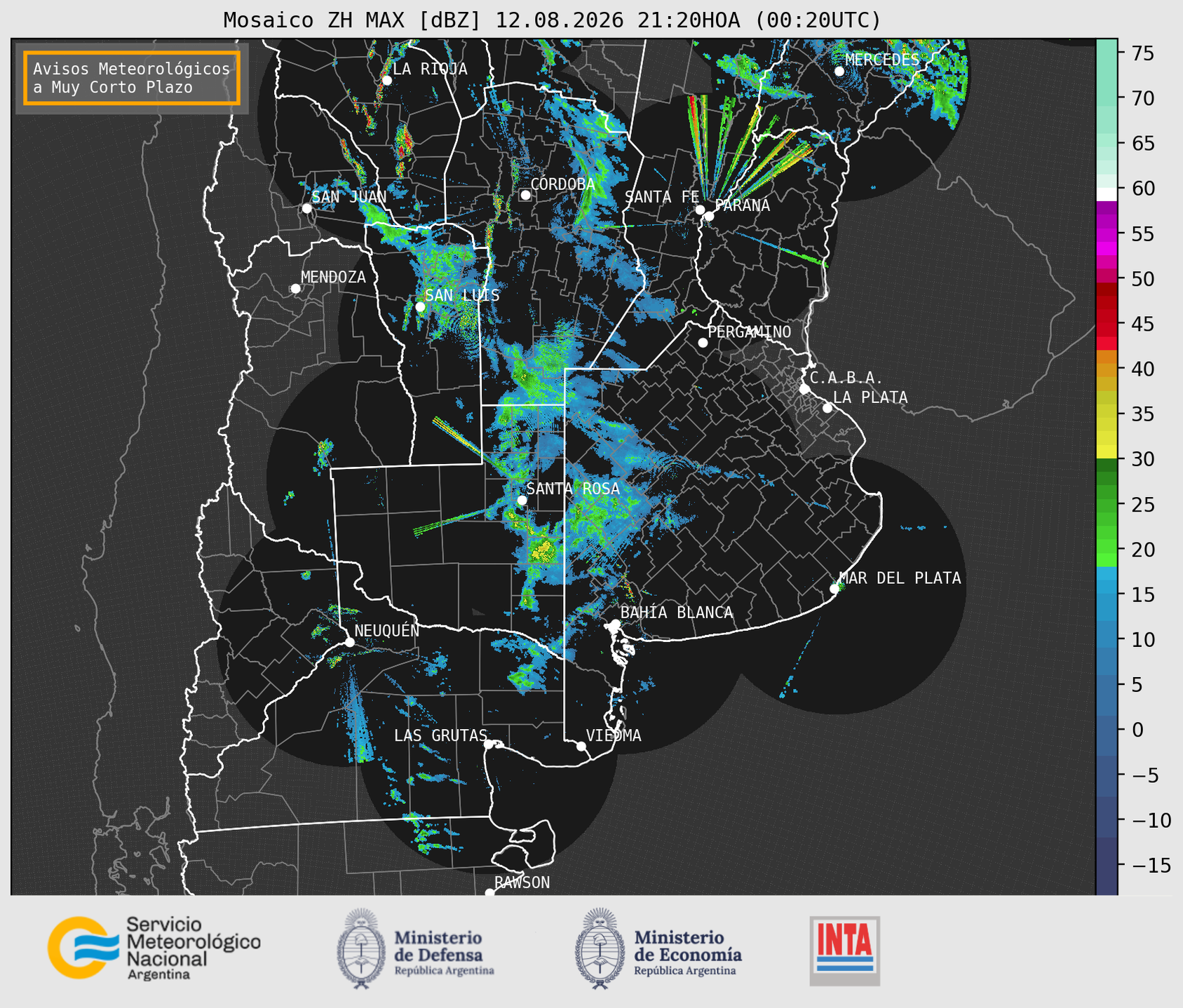The height and width of the screenshot is (1008, 1183).
Task: Click the 55 dBZ magenta color band
Action: coord(1107,233)
